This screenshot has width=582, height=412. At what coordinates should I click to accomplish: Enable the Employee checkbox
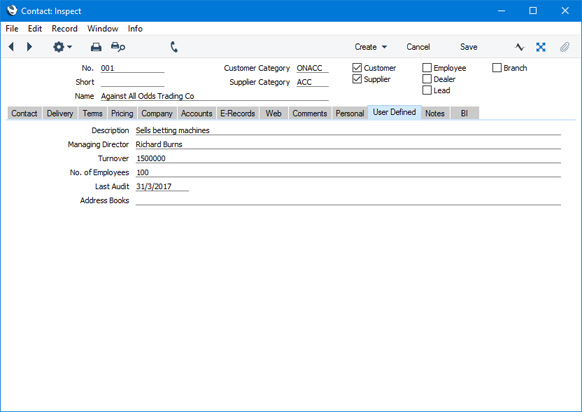(427, 68)
